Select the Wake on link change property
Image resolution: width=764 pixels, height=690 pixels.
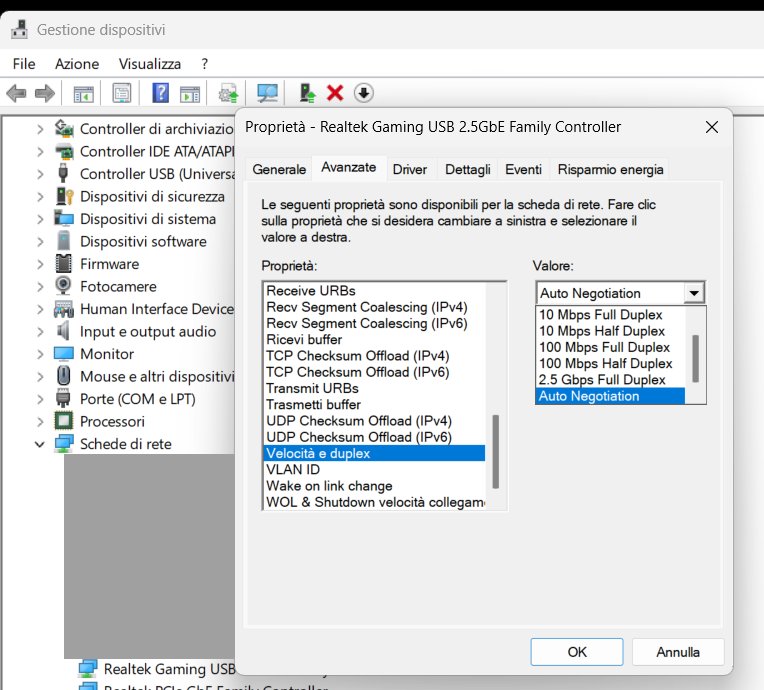point(374,486)
